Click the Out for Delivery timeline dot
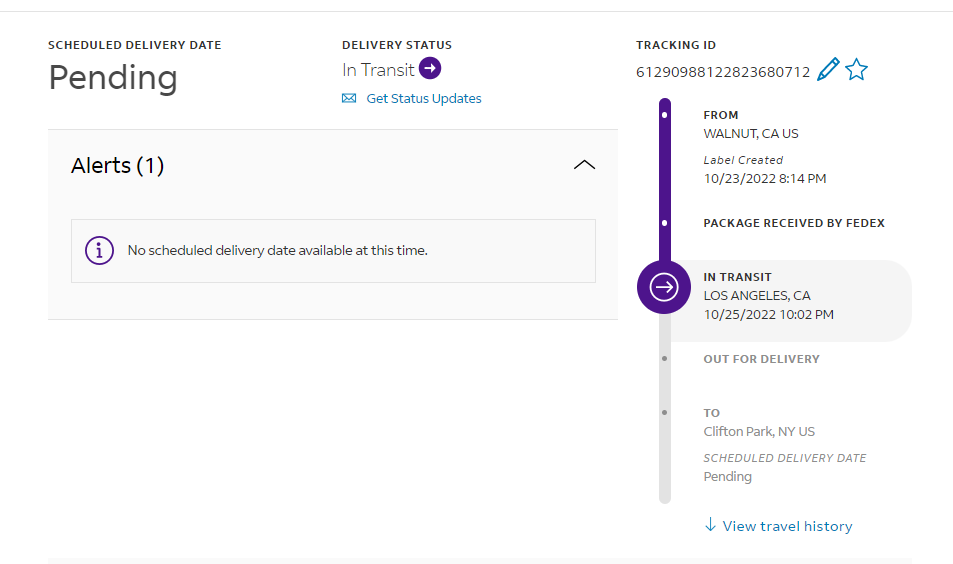 click(665, 359)
